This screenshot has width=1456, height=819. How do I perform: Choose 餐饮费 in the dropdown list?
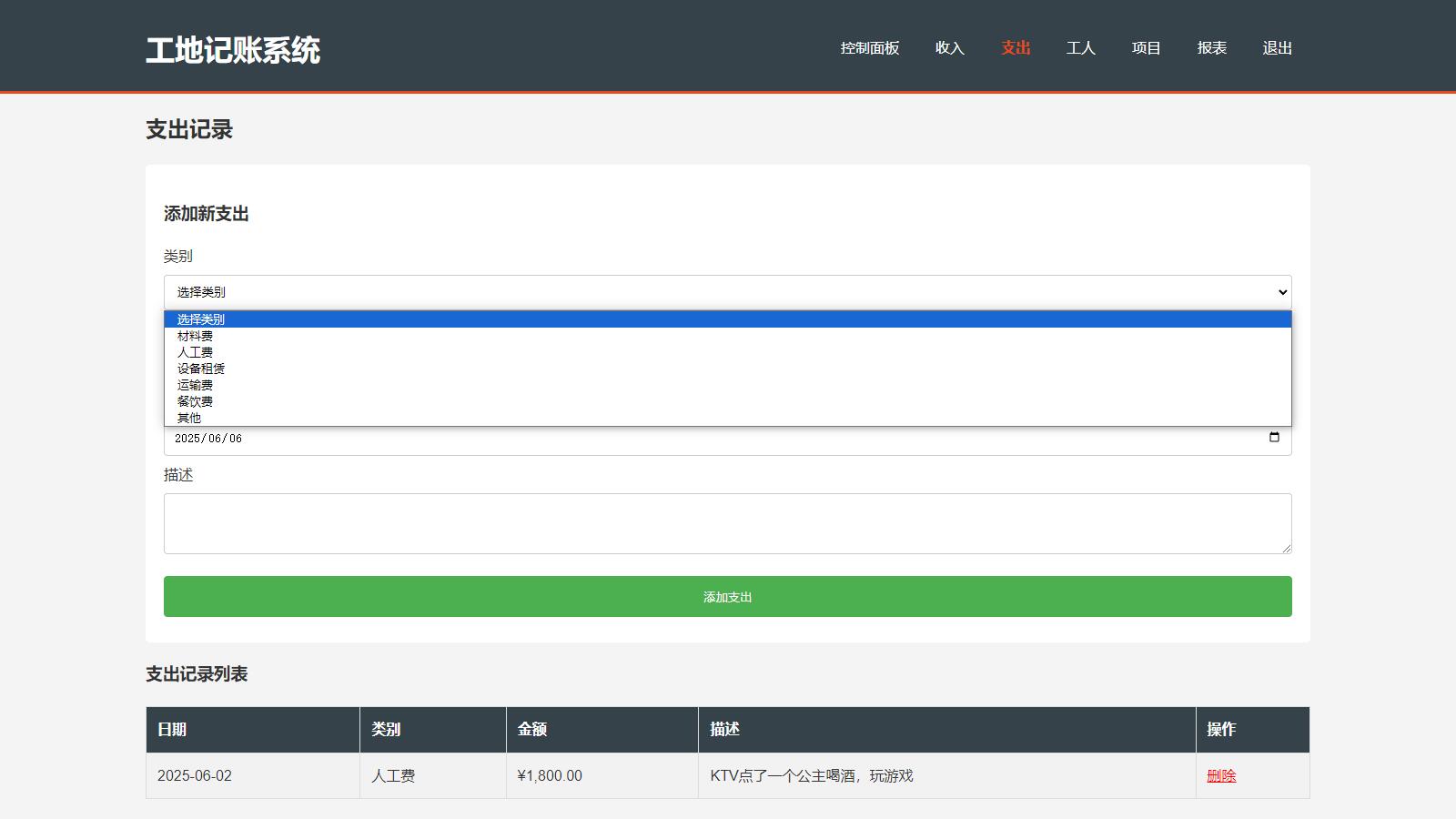click(x=195, y=401)
